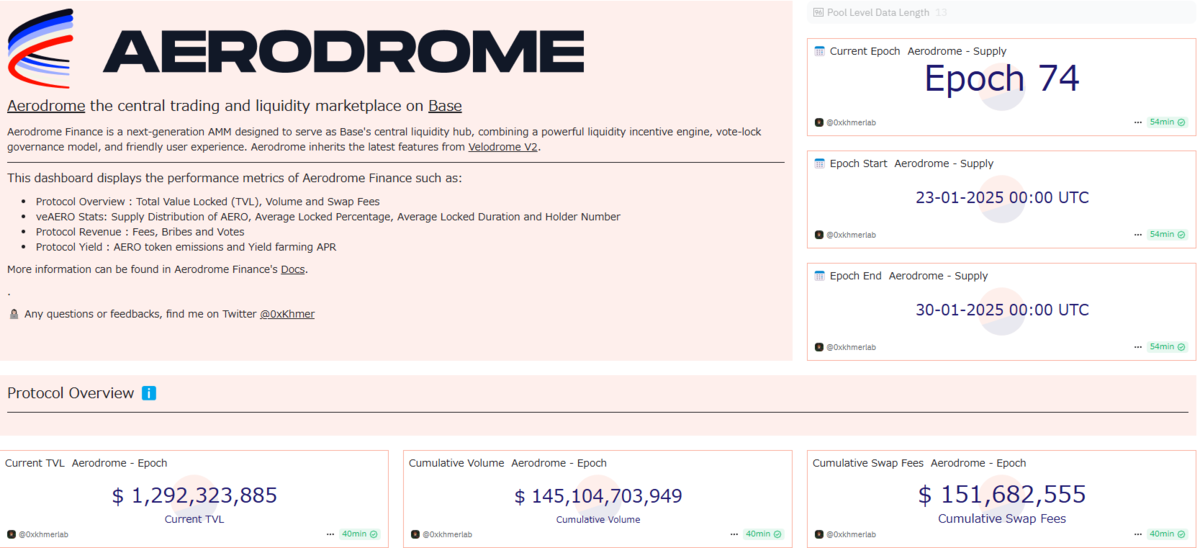Click the veAERO Stats bullet line
This screenshot has height=548, width=1200.
tap(328, 217)
